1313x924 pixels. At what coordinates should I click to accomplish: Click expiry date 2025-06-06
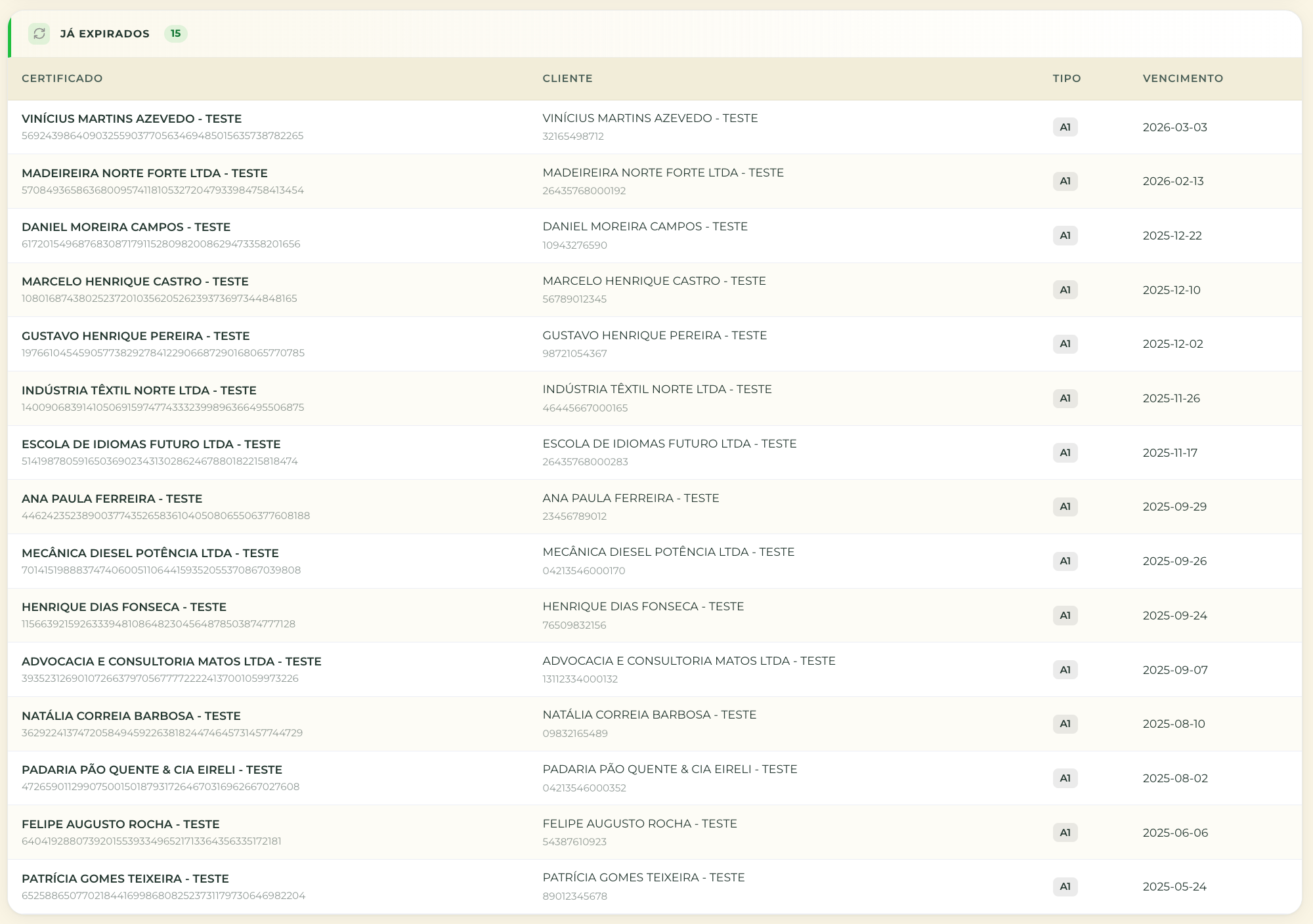point(1175,833)
